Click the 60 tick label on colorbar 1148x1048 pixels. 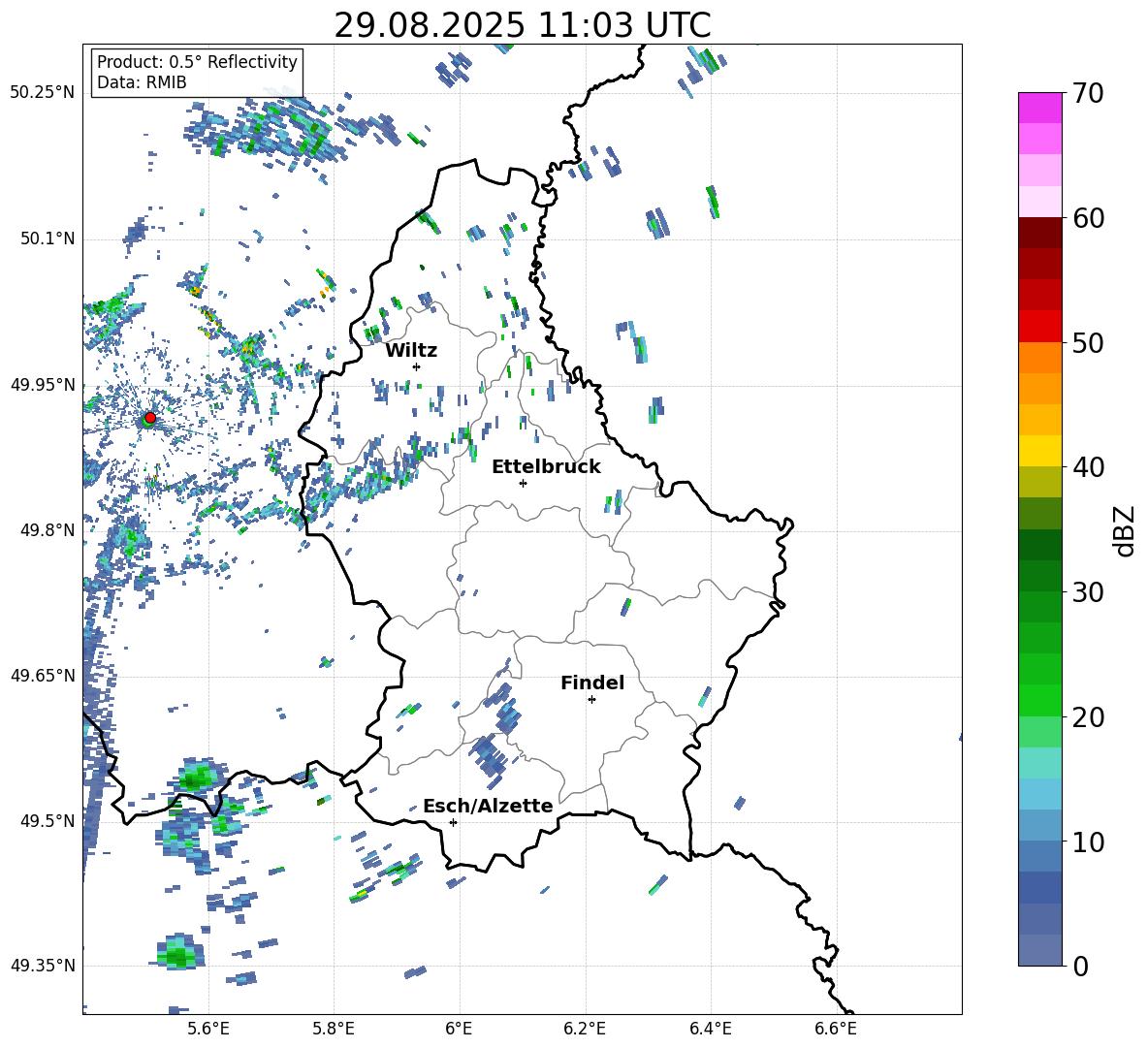1088,218
